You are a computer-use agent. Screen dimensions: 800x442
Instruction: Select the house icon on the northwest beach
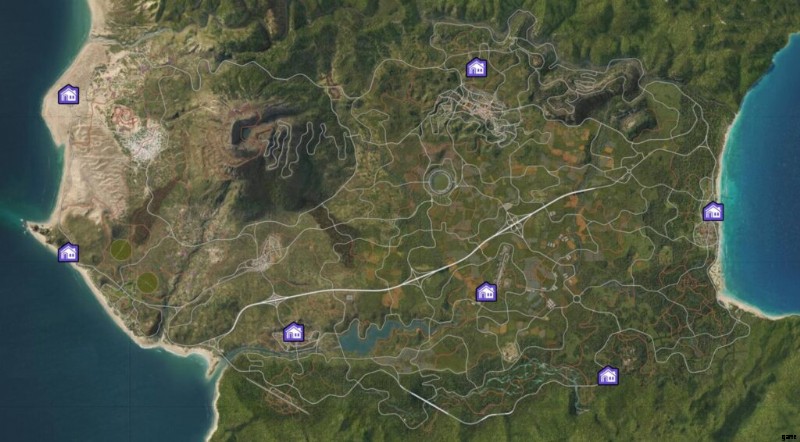pyautogui.click(x=68, y=94)
